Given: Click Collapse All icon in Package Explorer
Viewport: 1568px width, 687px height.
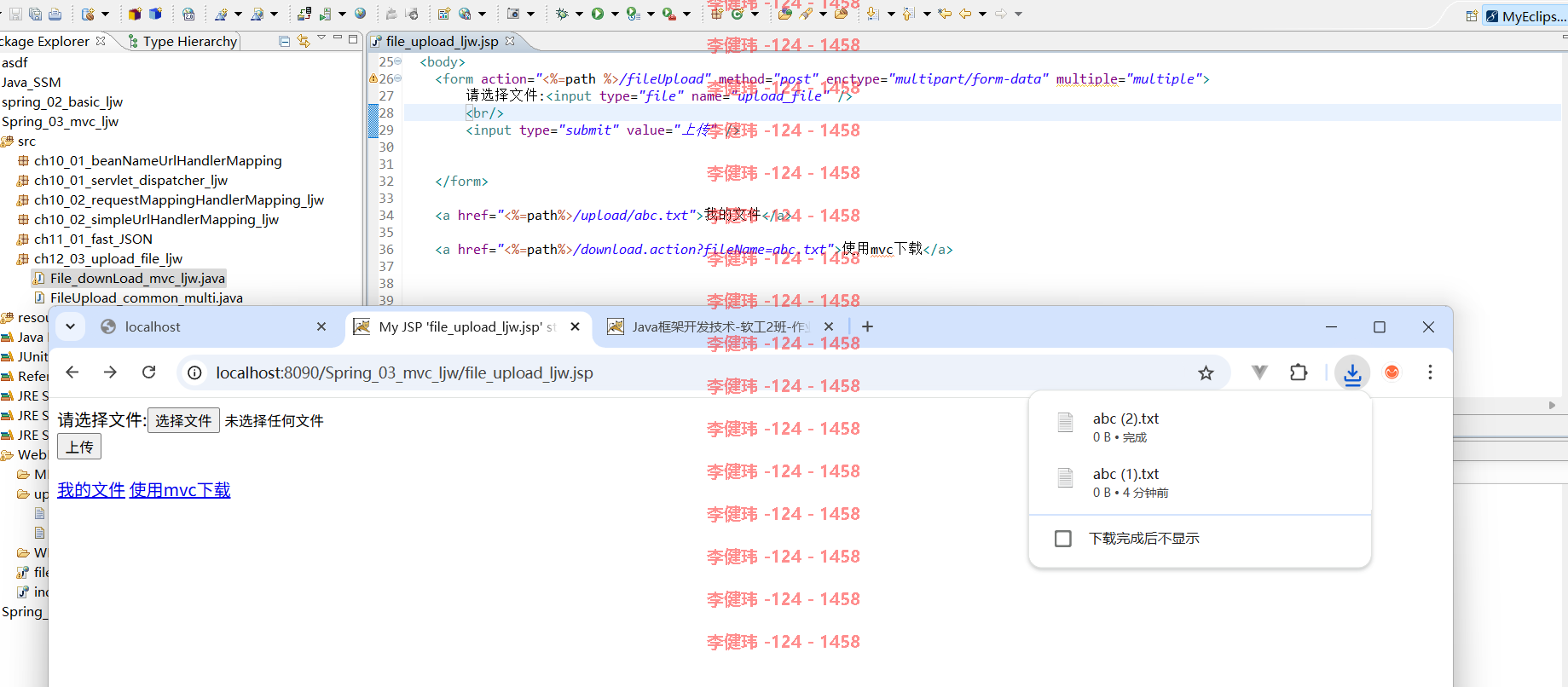Looking at the screenshot, I should click(x=285, y=41).
